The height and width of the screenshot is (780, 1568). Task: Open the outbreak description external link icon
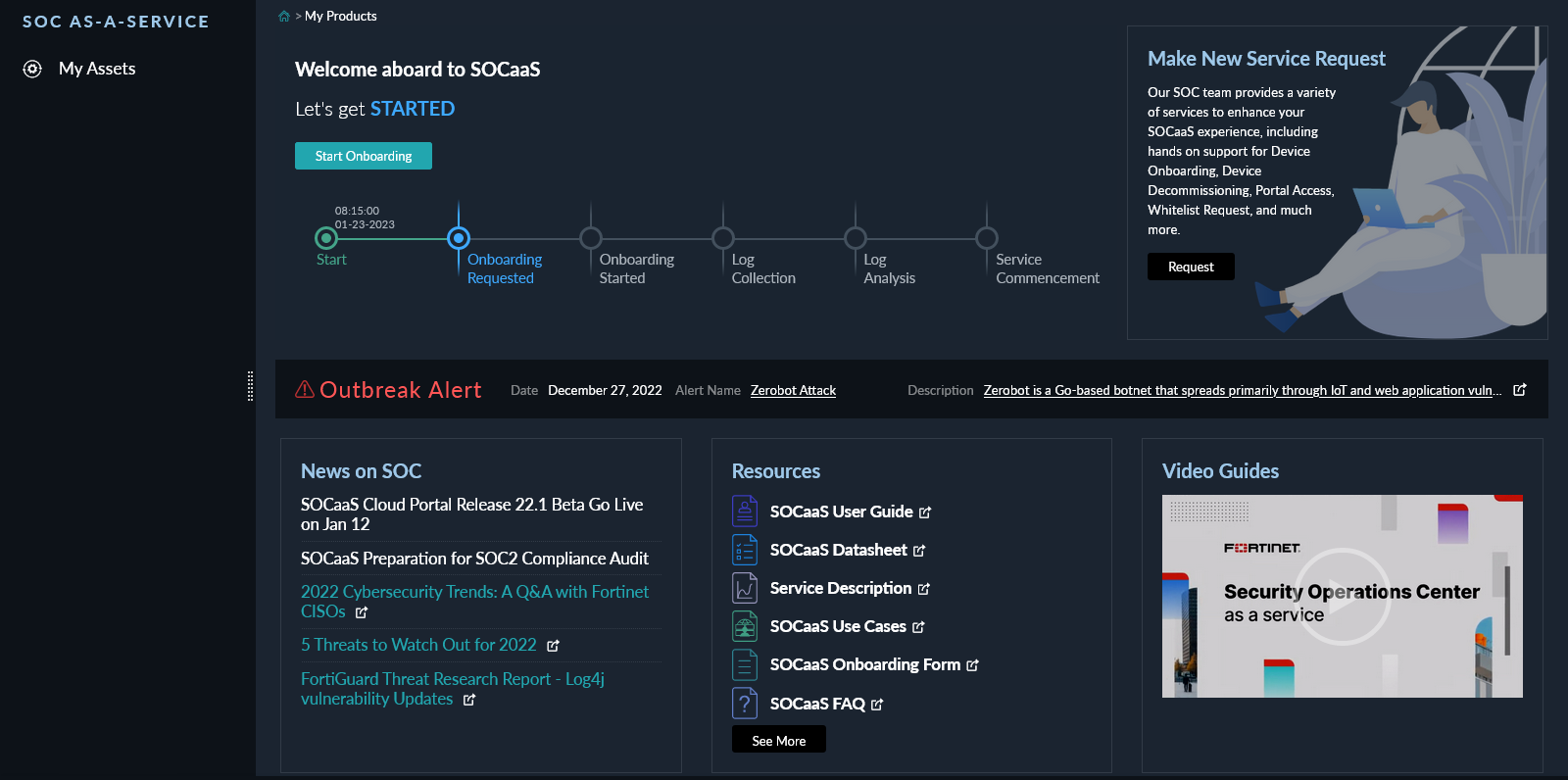tap(1520, 390)
